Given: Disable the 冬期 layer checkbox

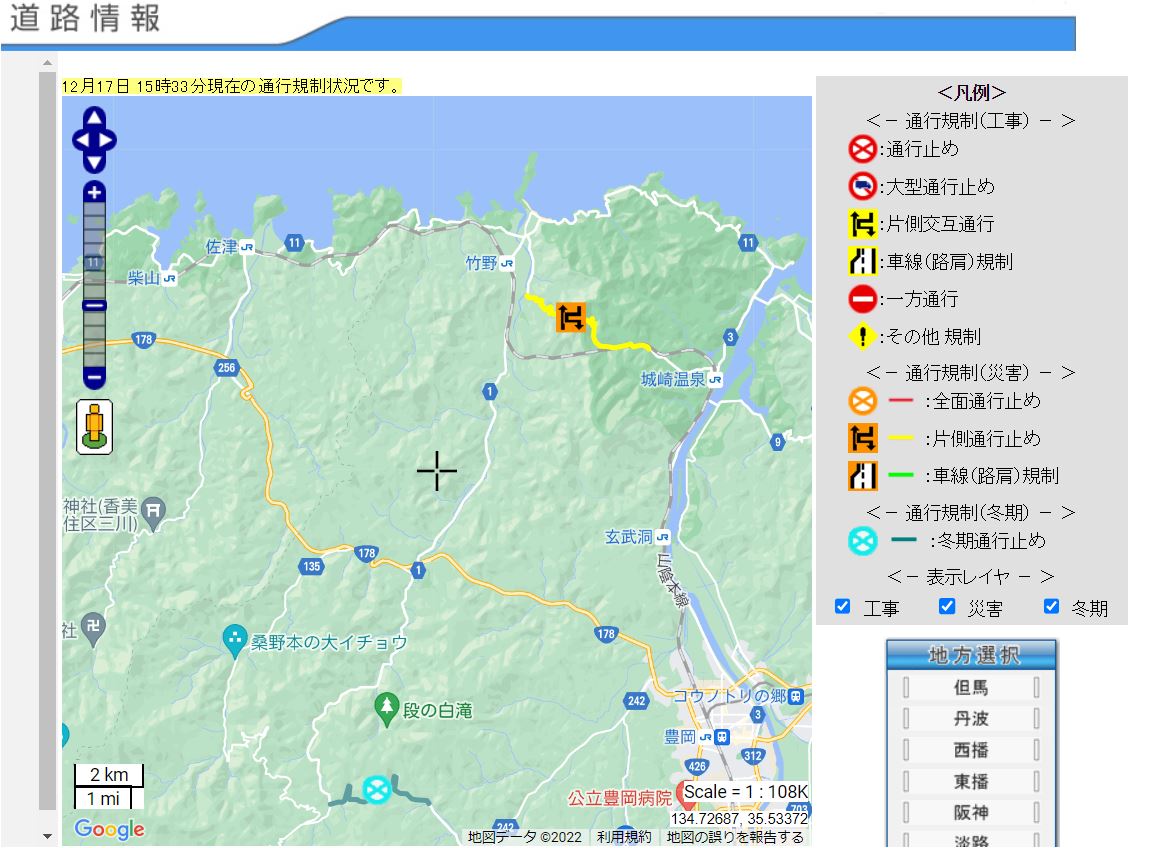Looking at the screenshot, I should tap(1051, 606).
